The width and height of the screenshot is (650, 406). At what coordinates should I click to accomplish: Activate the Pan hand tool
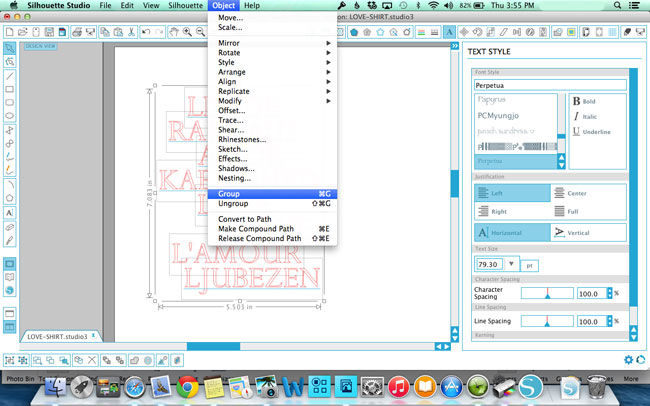tap(174, 32)
